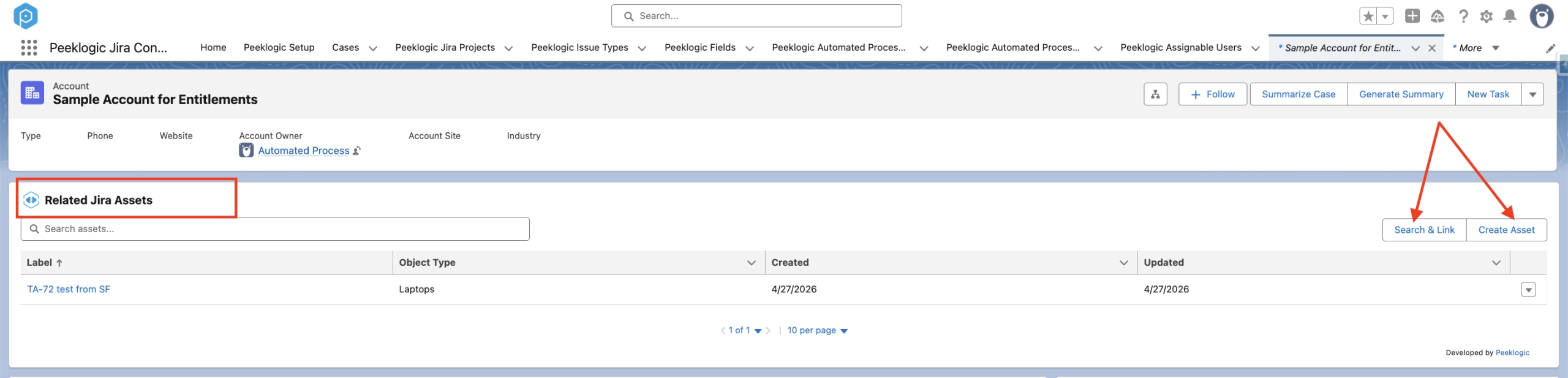View the account hierarchy icon

click(x=1155, y=94)
